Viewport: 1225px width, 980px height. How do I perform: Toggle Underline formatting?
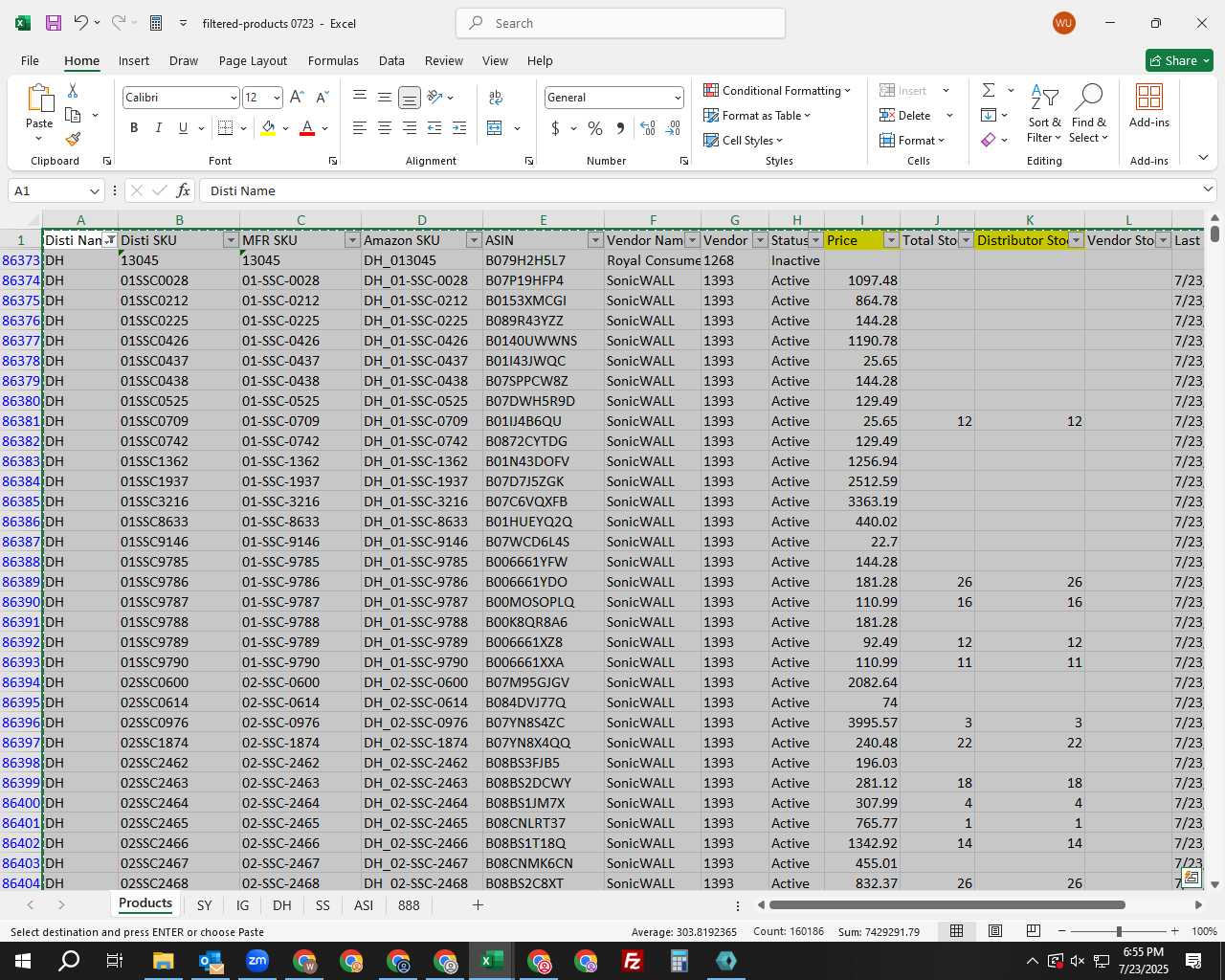pyautogui.click(x=183, y=128)
